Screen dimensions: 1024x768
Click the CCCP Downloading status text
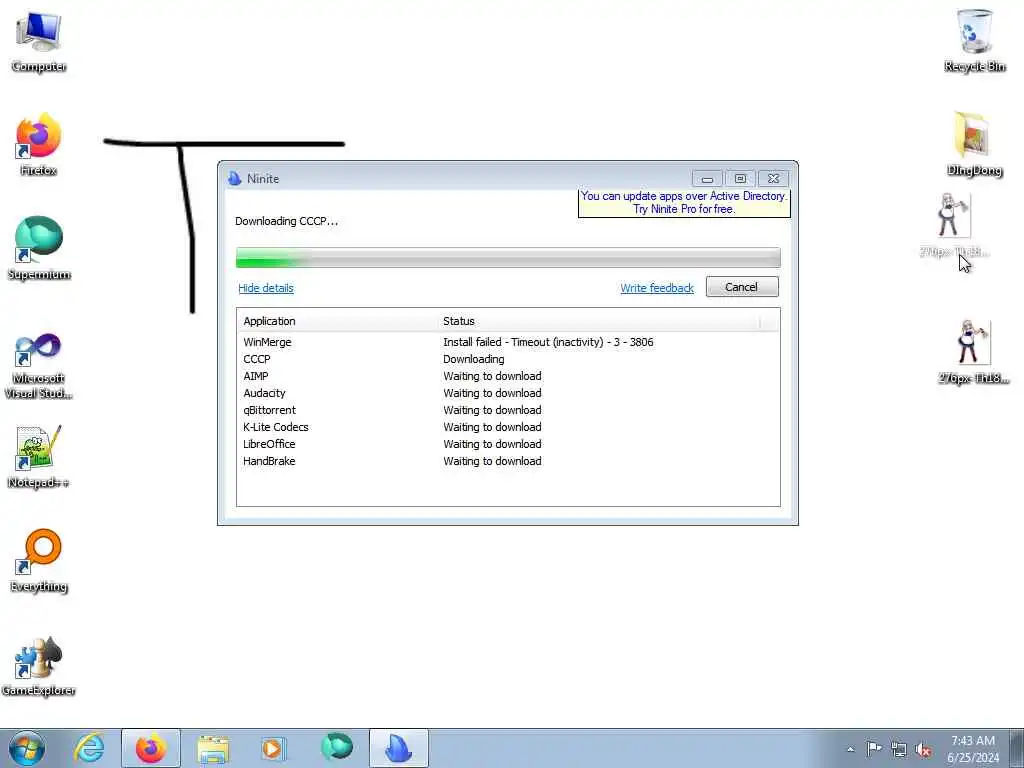point(473,359)
